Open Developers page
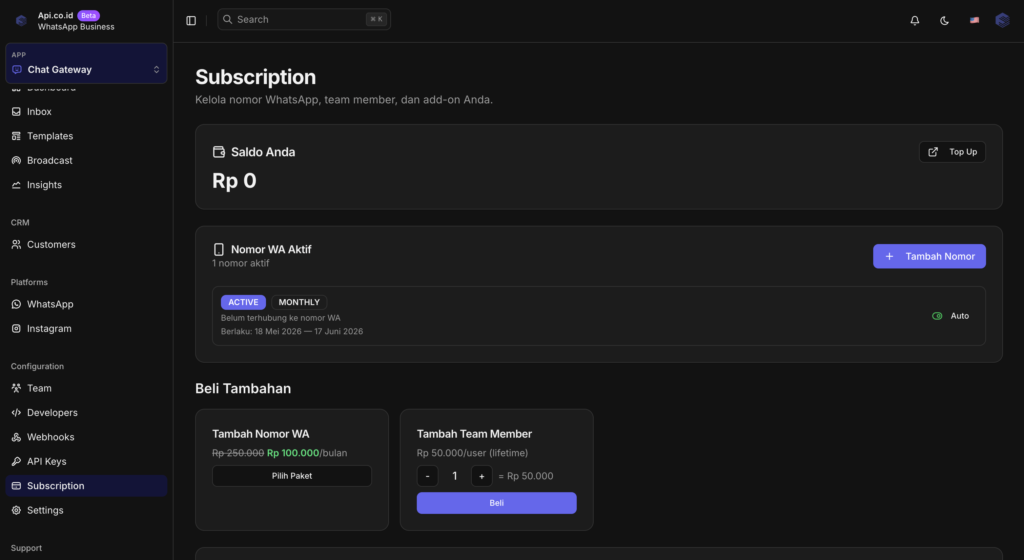 pyautogui.click(x=86, y=412)
